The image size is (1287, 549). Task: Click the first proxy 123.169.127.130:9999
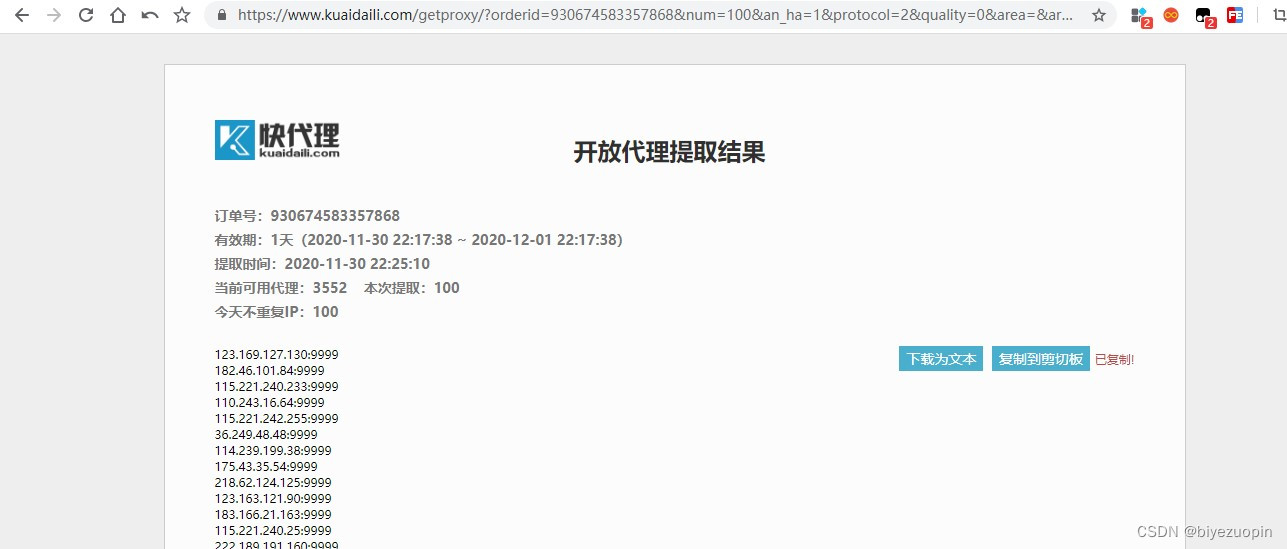(x=277, y=354)
